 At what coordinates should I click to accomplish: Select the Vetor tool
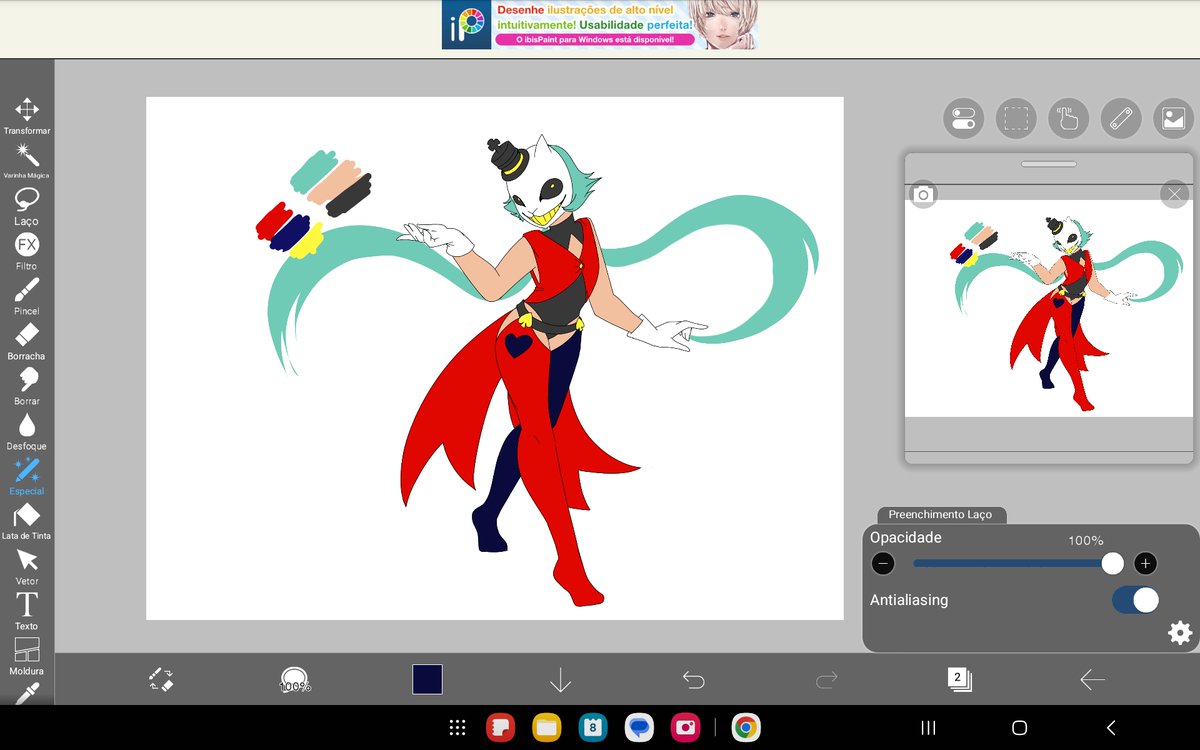[27, 566]
